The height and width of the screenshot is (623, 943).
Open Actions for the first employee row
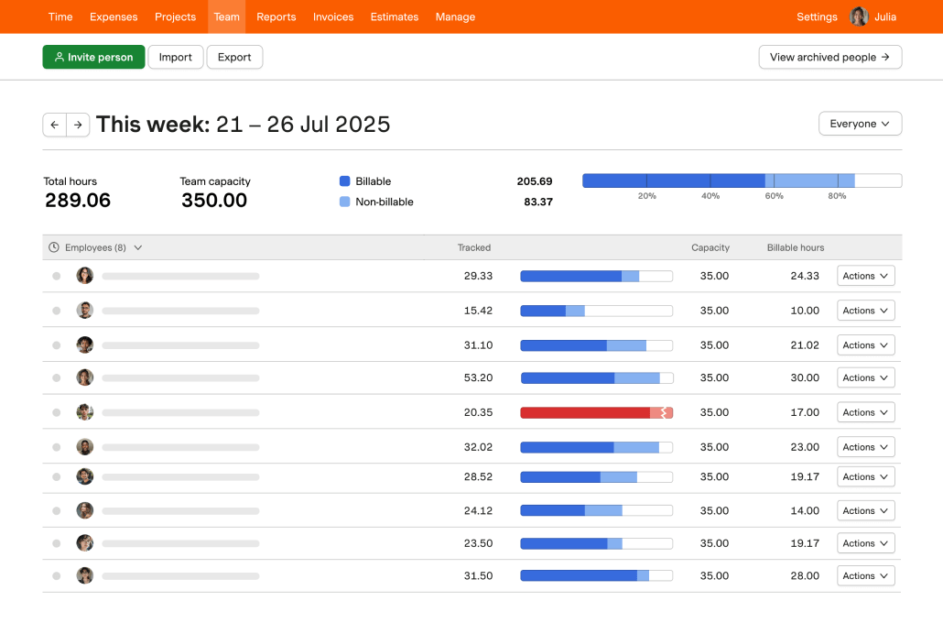pyautogui.click(x=864, y=275)
